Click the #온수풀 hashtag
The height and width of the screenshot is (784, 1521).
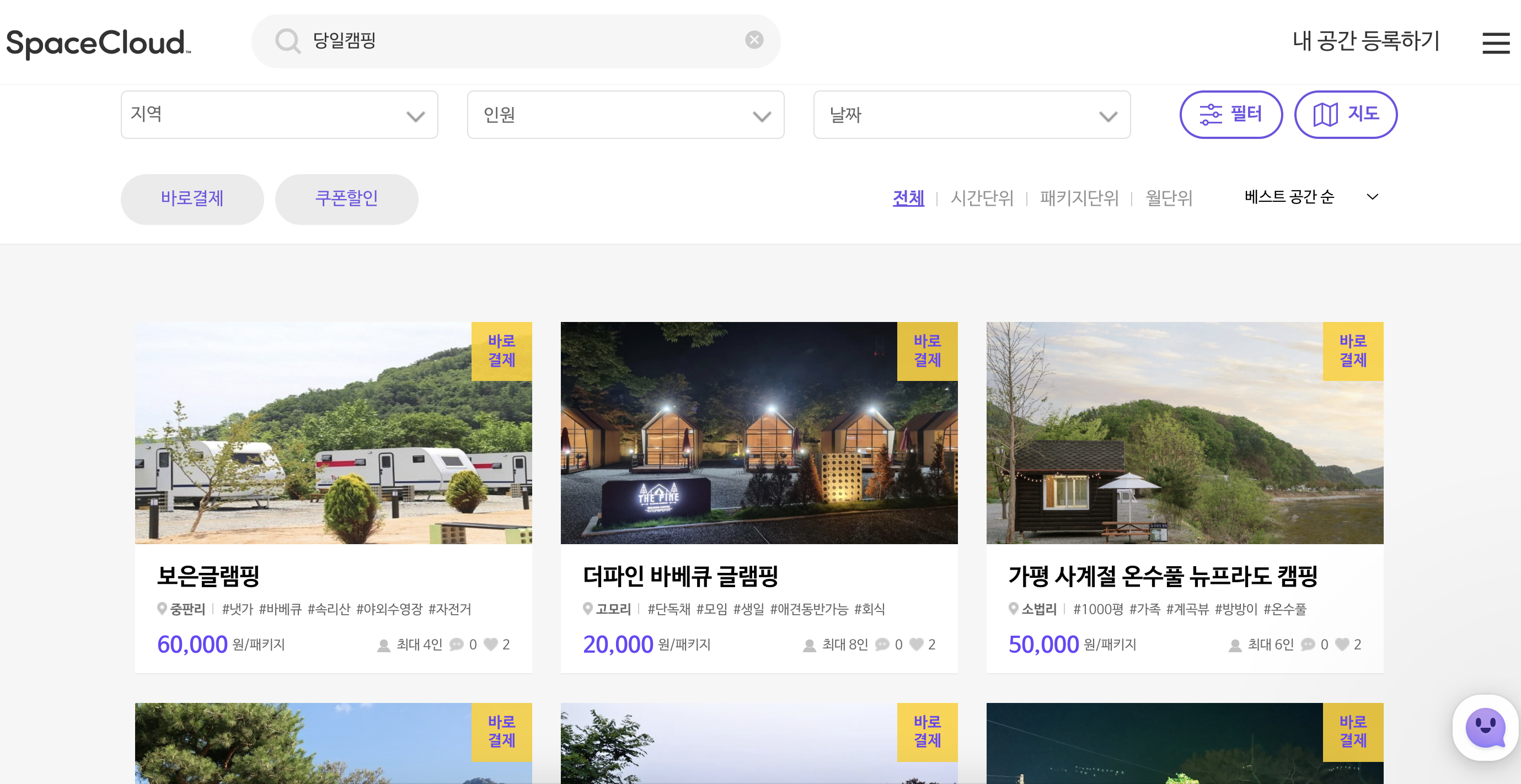tap(1285, 609)
